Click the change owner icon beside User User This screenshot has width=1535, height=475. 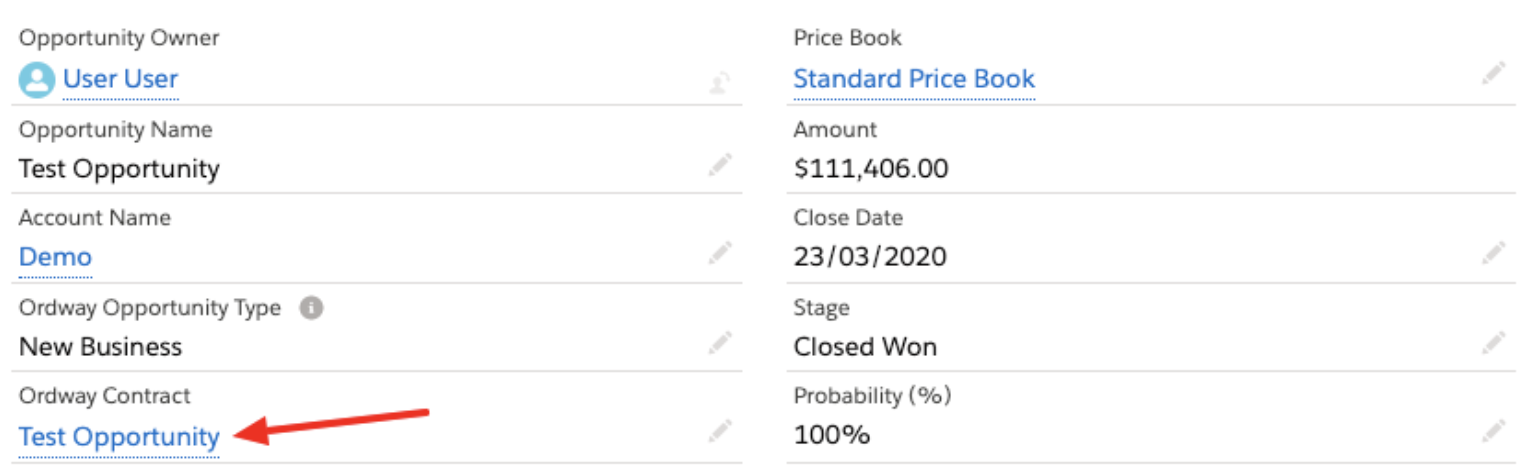719,83
